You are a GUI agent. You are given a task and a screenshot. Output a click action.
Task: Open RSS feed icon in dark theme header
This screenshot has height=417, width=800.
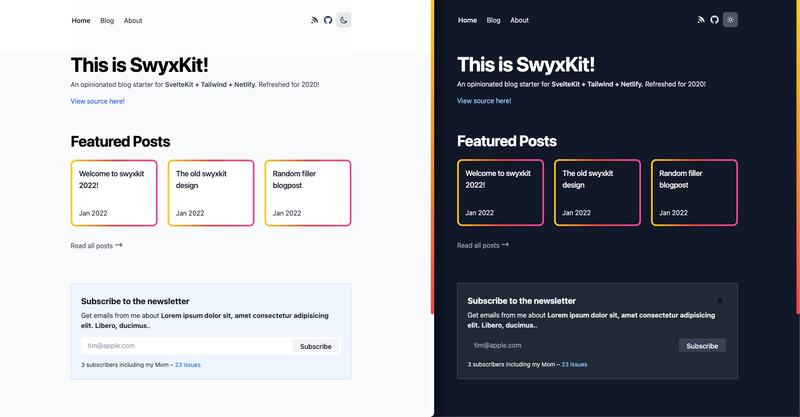pyautogui.click(x=701, y=20)
